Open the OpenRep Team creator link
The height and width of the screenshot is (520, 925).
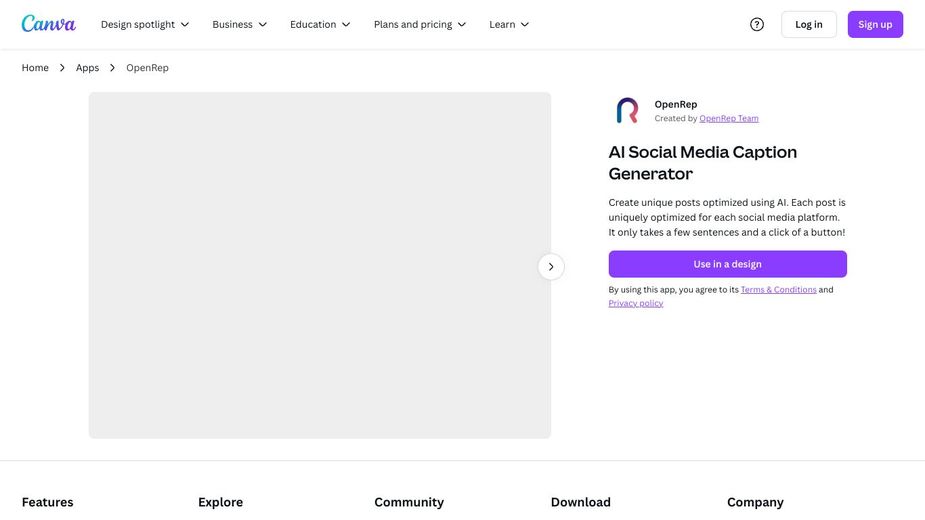(729, 119)
